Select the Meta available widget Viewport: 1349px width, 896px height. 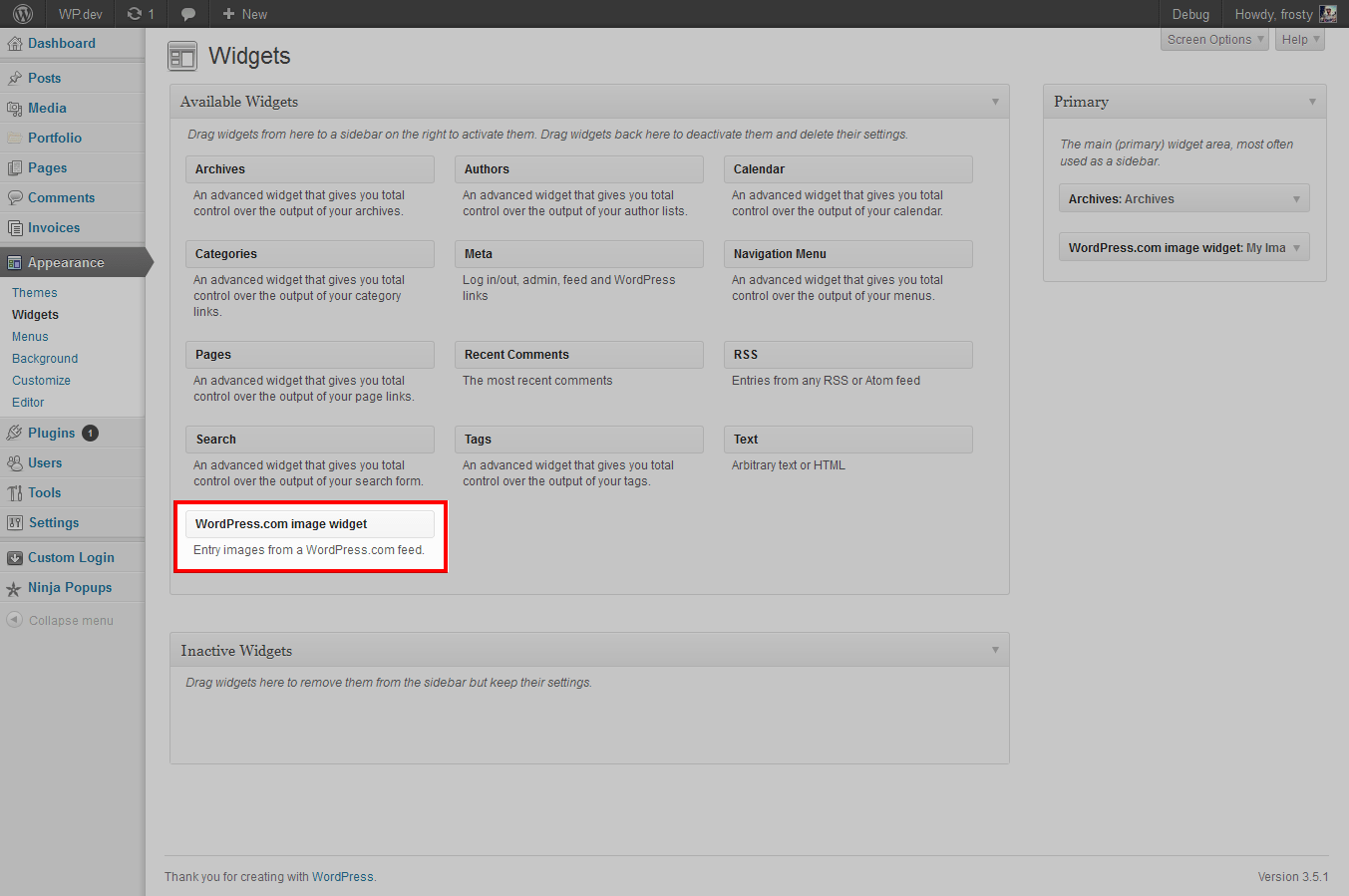click(x=579, y=254)
